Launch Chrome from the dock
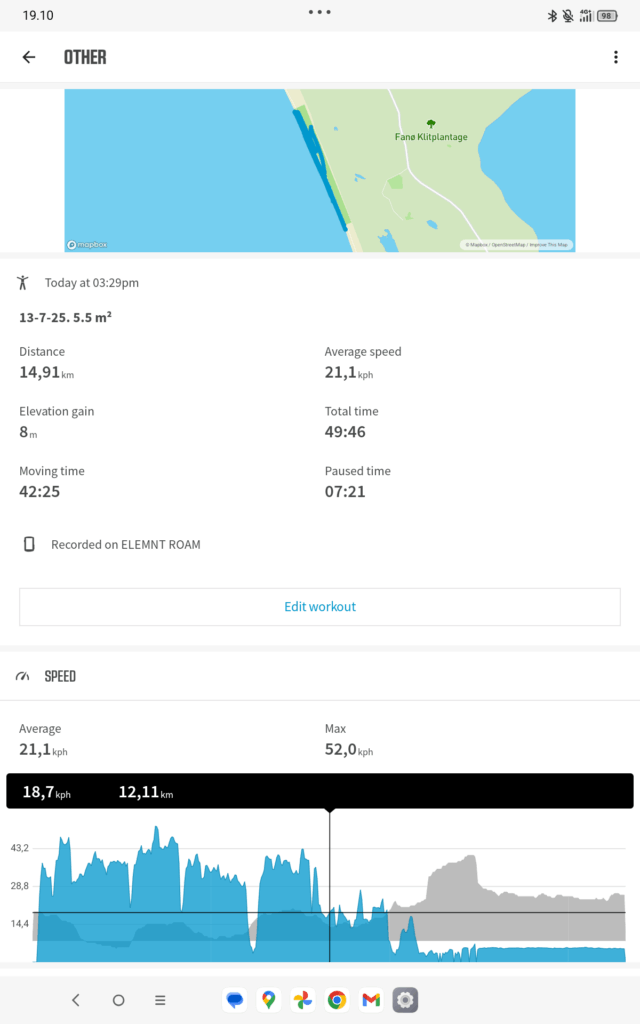Screen dimensions: 640x1024 coord(337,1000)
